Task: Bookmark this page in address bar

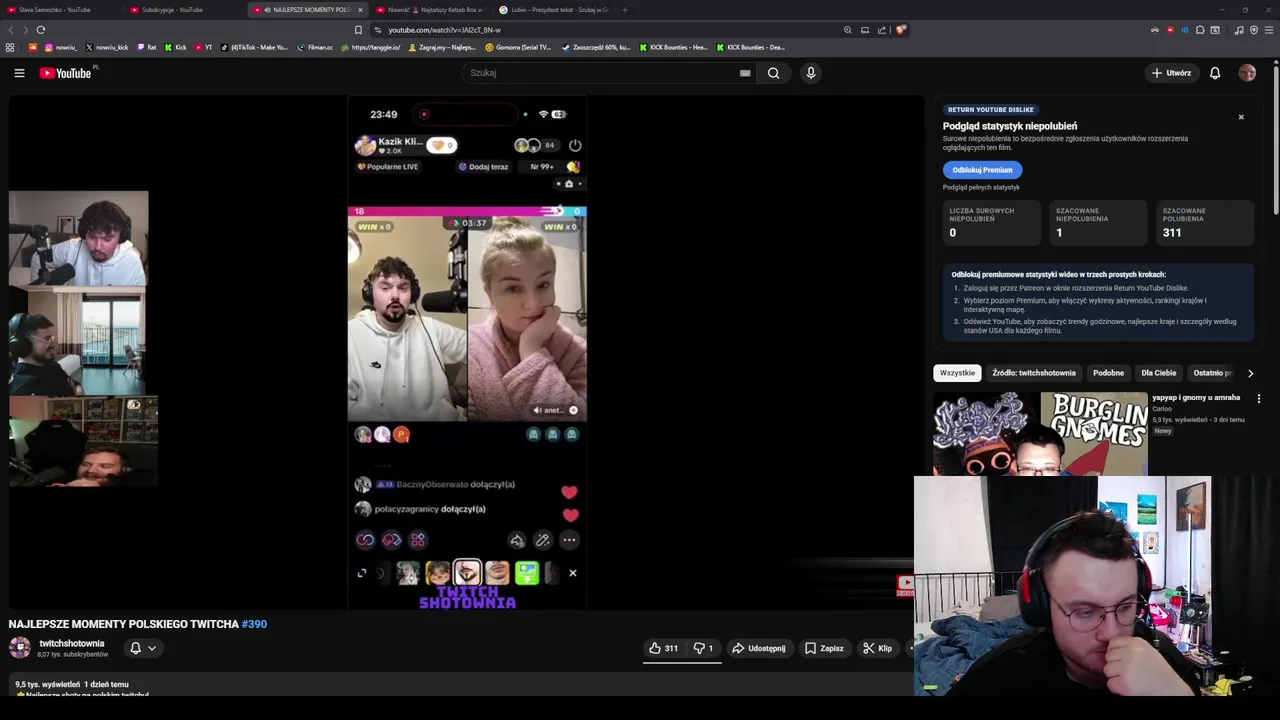Action: 358,30
